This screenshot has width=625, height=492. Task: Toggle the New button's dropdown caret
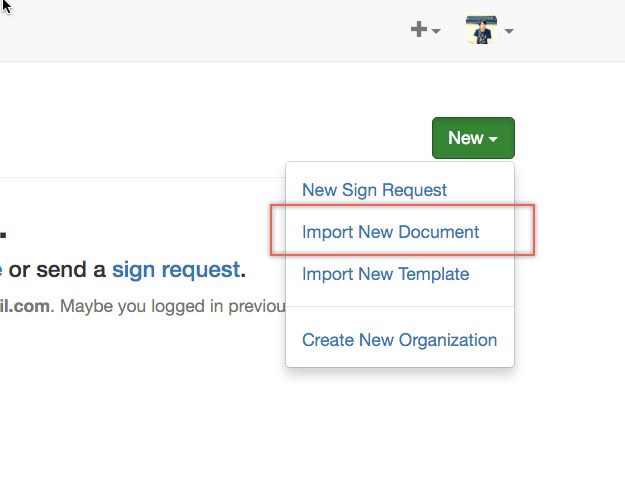pyautogui.click(x=493, y=140)
